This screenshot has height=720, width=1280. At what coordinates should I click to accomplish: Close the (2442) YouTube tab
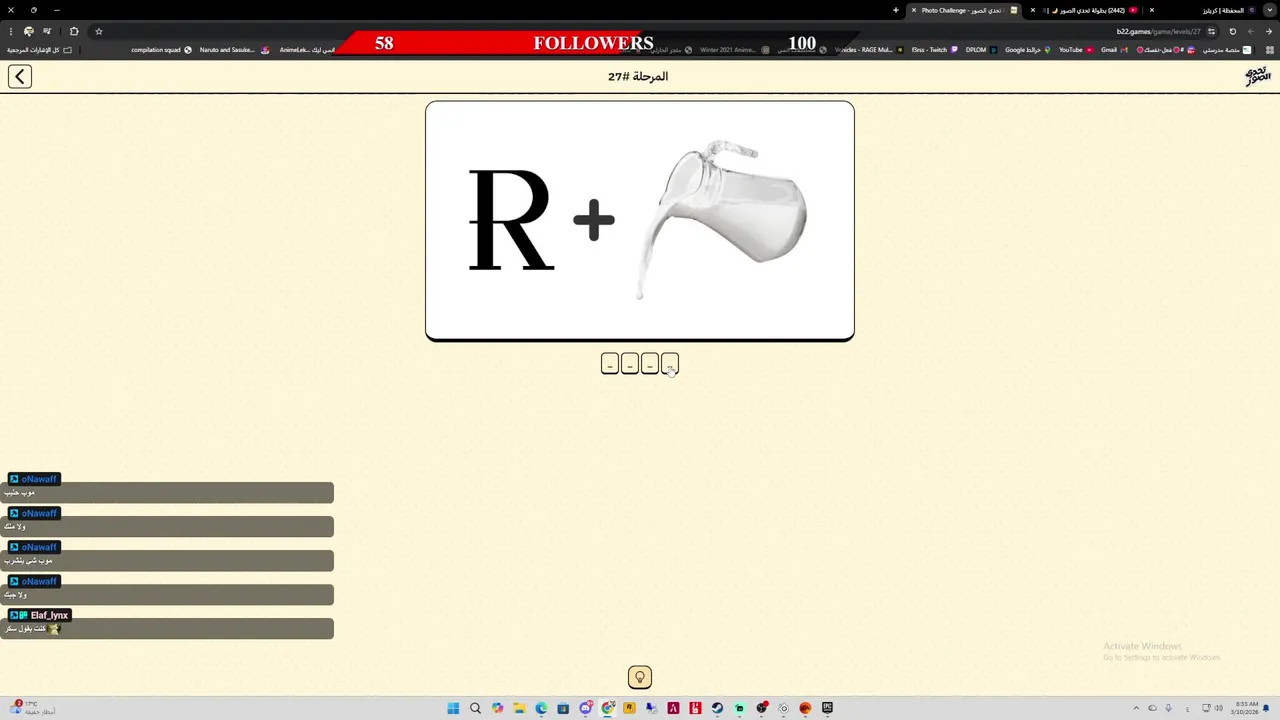pyautogui.click(x=1033, y=10)
